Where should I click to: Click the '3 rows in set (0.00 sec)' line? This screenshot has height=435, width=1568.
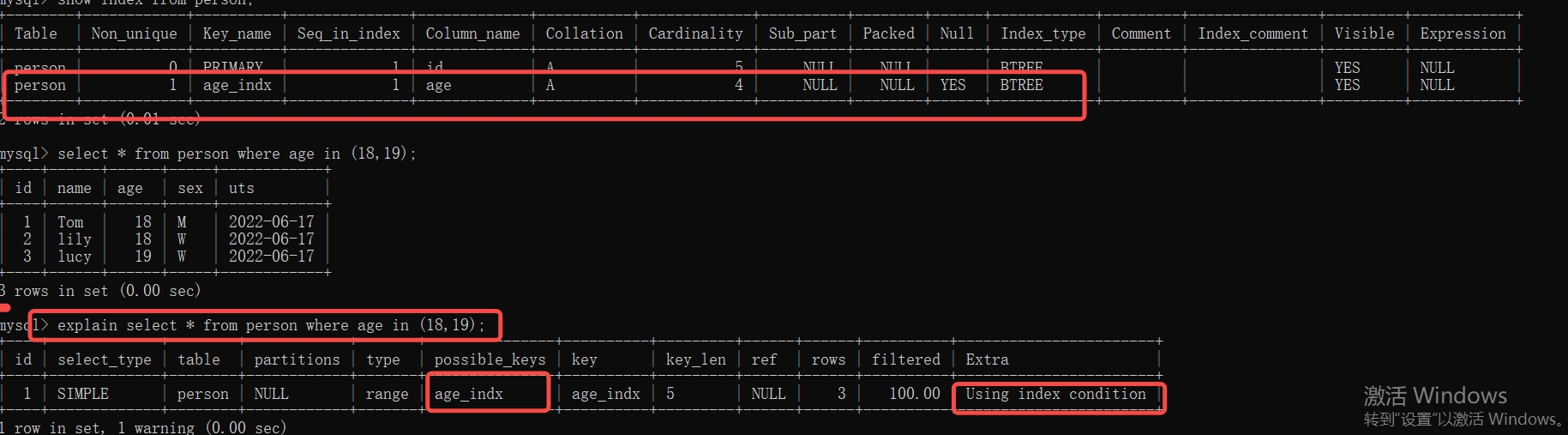point(100,291)
